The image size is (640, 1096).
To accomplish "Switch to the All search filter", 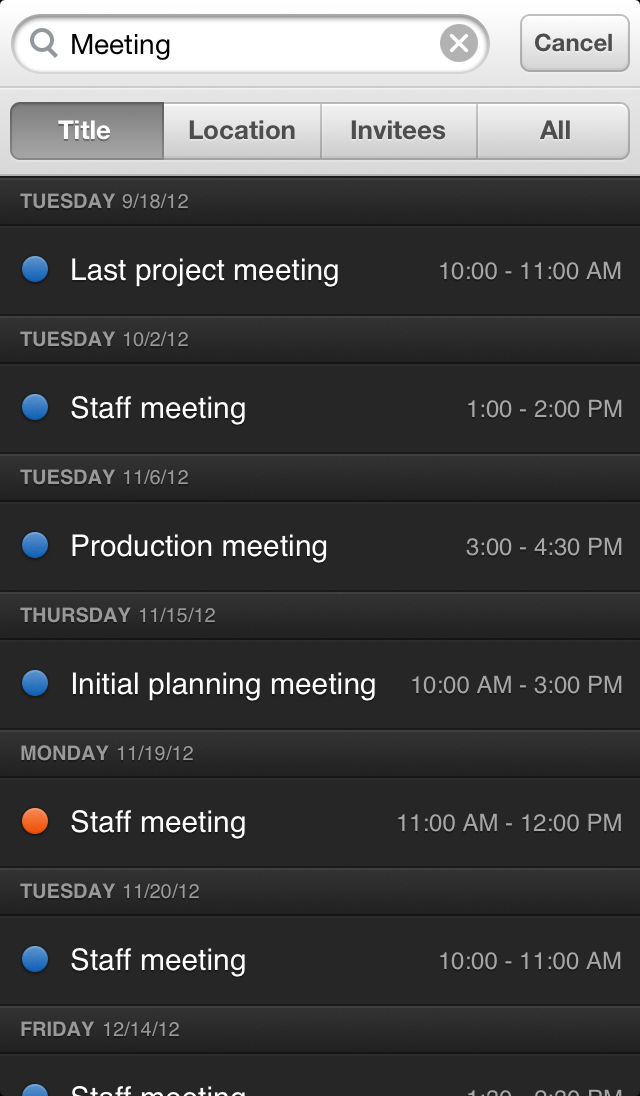I will click(554, 131).
